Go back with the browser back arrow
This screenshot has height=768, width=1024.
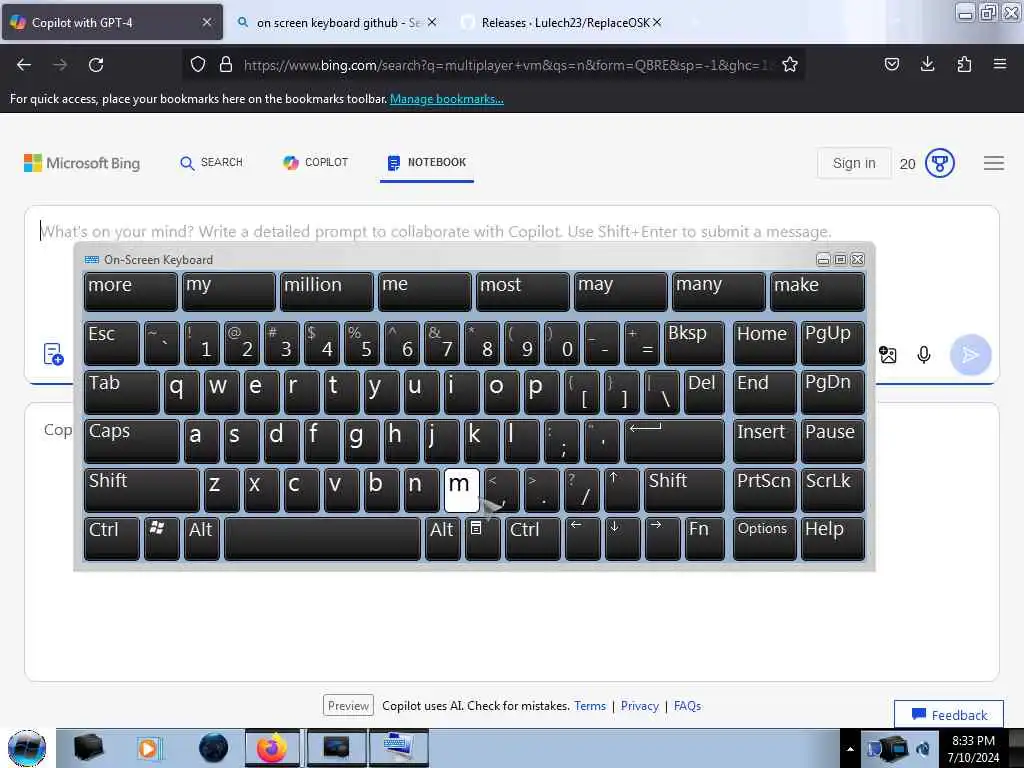(24, 65)
